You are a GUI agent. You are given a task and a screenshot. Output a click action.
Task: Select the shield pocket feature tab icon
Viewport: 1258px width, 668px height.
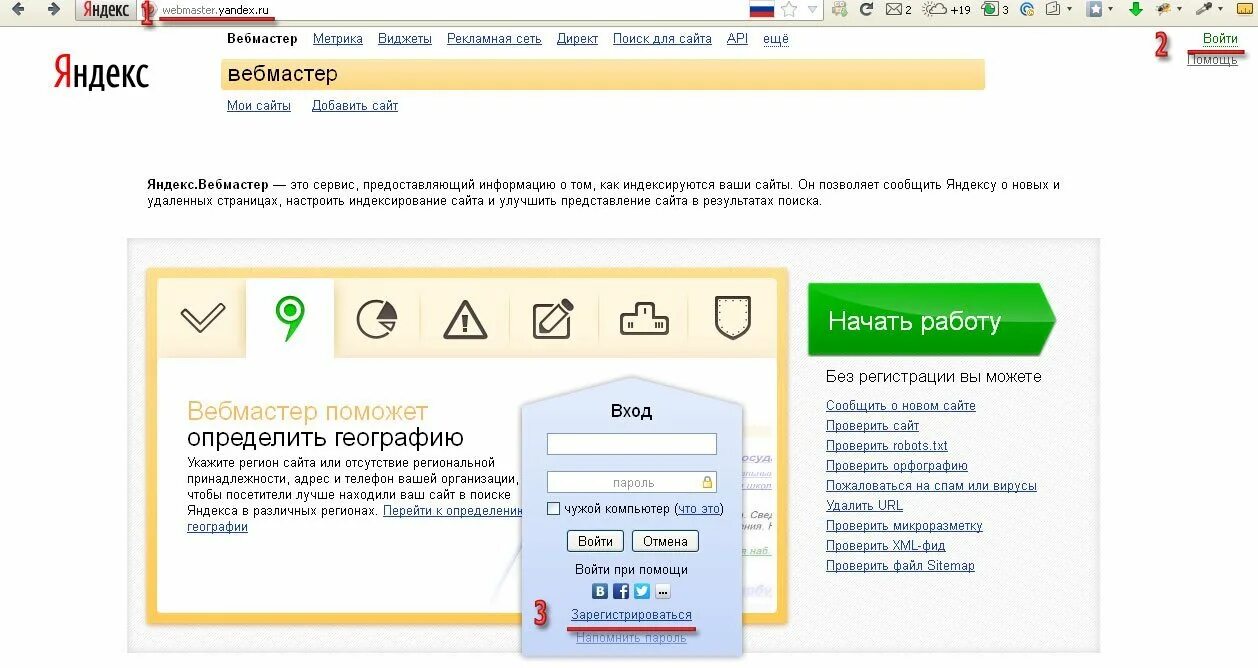(x=733, y=318)
